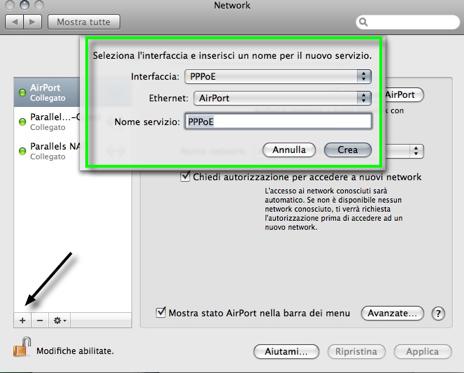Click the Ripristina button

[x=356, y=352]
